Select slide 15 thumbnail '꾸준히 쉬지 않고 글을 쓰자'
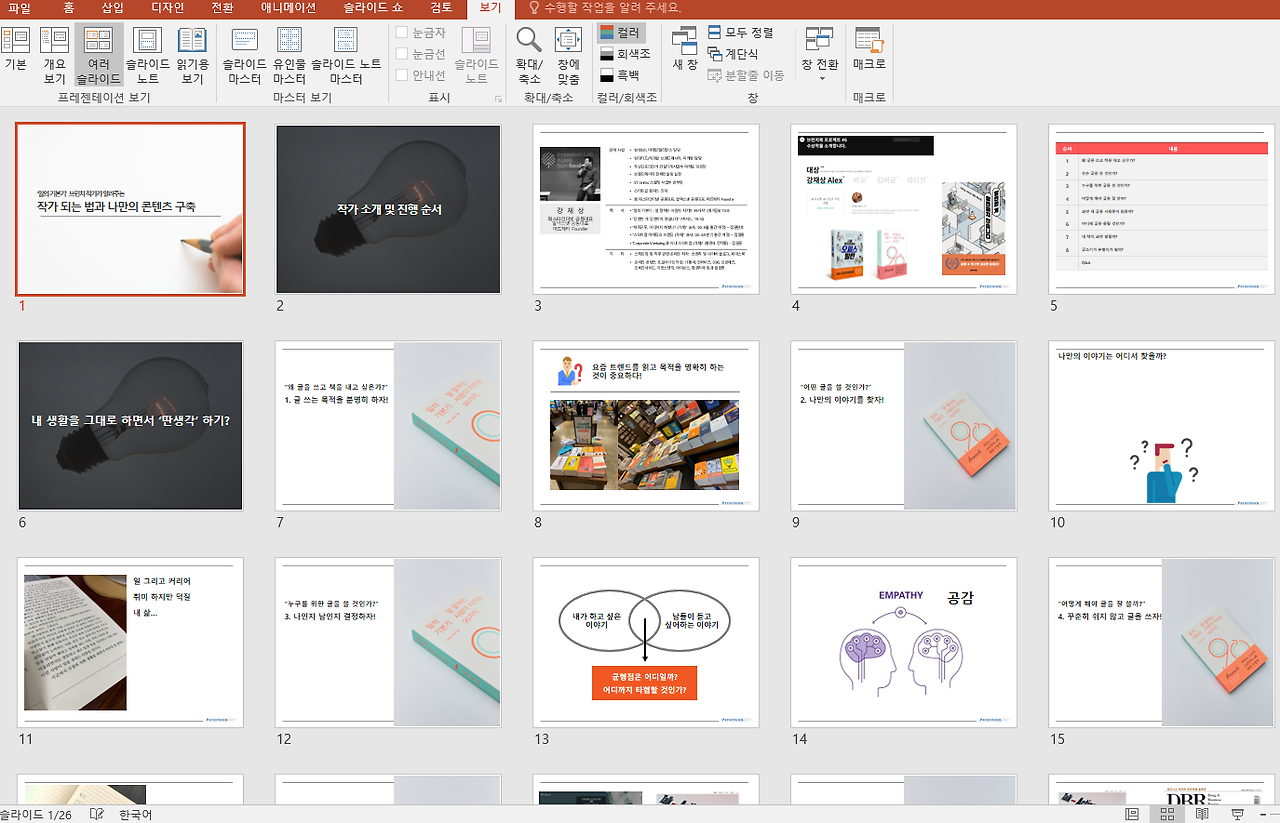This screenshot has height=823, width=1280. pos(1162,642)
